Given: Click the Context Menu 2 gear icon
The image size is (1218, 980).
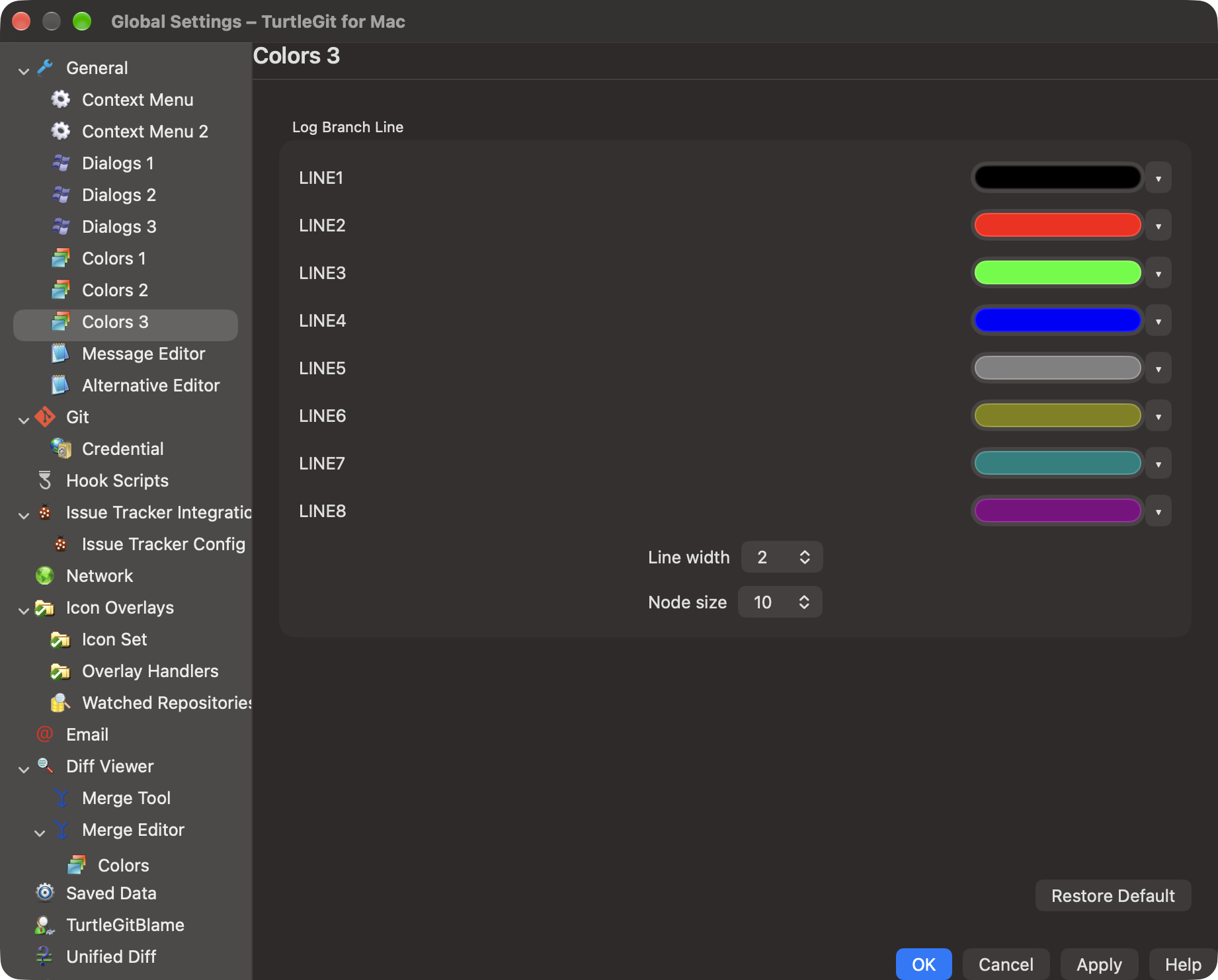Looking at the screenshot, I should pos(61,131).
